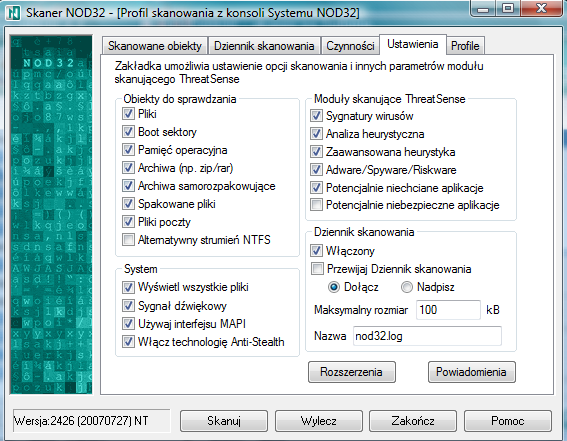This screenshot has width=567, height=441.
Task: Toggle Adware/Spyware/Riskware checkbox
Action: click(x=316, y=170)
